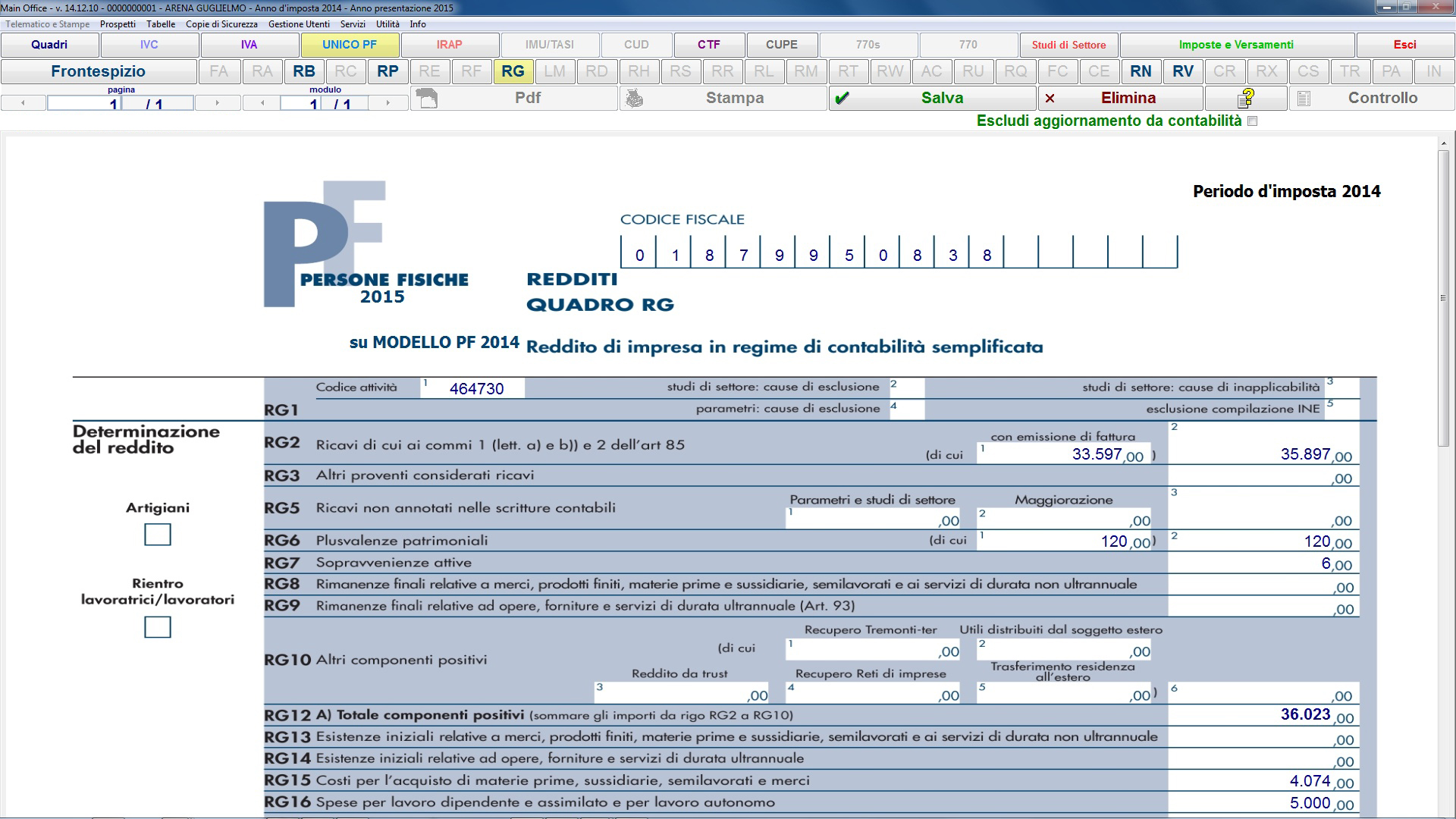The height and width of the screenshot is (819, 1456).
Task: Click the Esci button
Action: (x=1405, y=45)
